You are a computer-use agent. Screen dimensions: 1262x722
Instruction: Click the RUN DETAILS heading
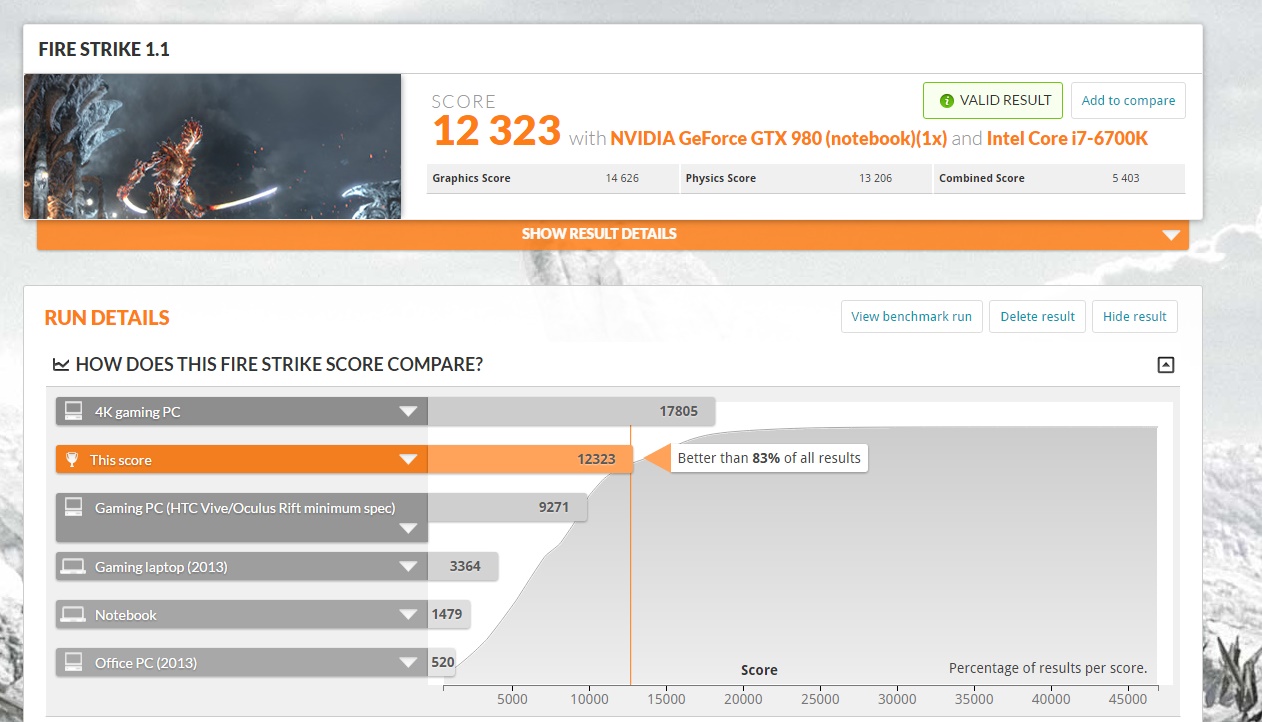click(107, 318)
